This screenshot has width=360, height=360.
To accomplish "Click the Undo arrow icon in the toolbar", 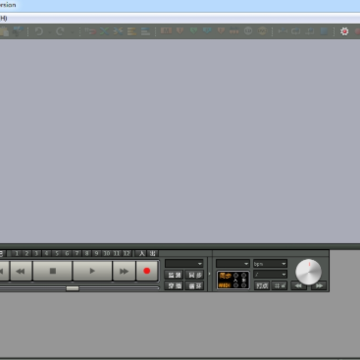I will [x=39, y=32].
